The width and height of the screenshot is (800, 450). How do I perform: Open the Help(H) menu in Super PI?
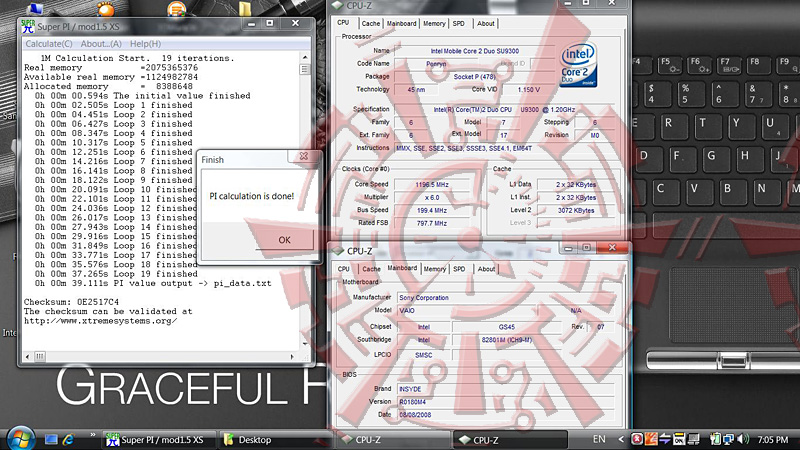pos(145,44)
